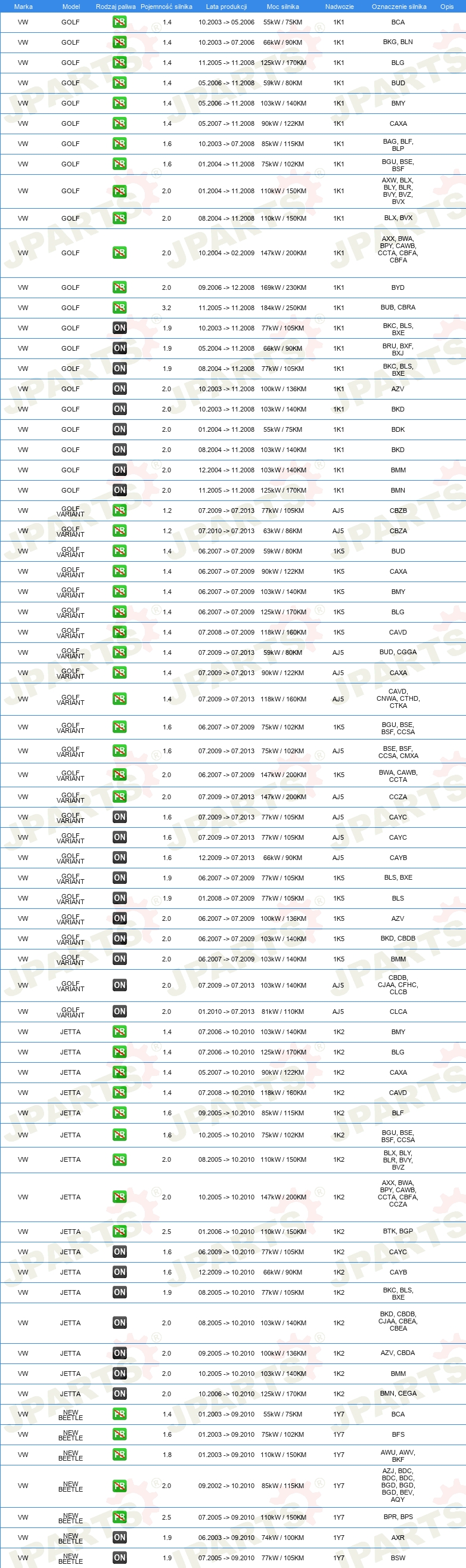
Task: Click engine codes CBDB, CJAA, CFHC, CLCB
Action: pyautogui.click(x=399, y=985)
